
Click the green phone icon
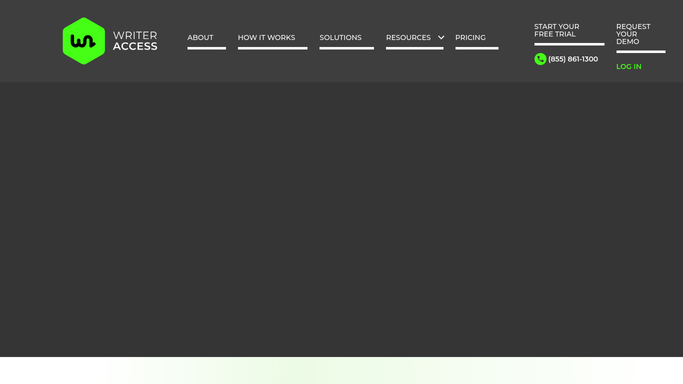[x=540, y=59]
